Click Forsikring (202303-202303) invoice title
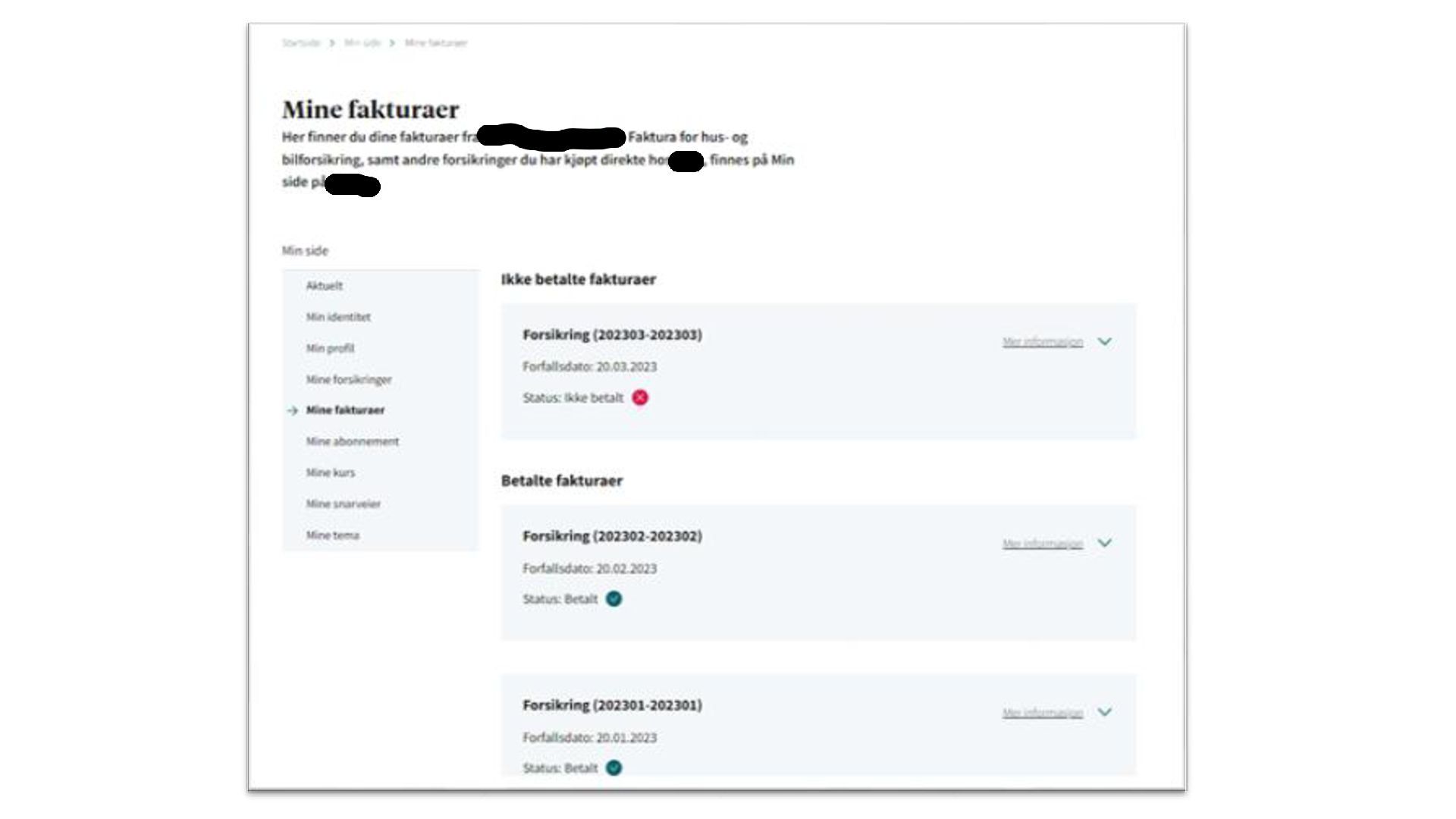This screenshot has width=1456, height=819. click(x=612, y=334)
